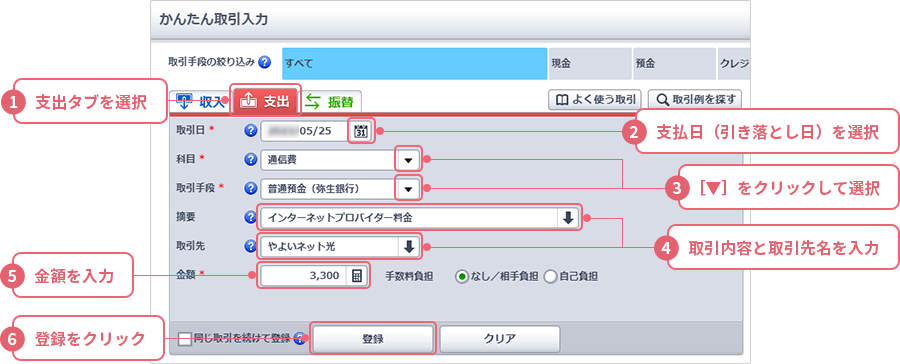900x364 pixels.
Task: Open the calculator icon in 金額 field
Action: 356,276
